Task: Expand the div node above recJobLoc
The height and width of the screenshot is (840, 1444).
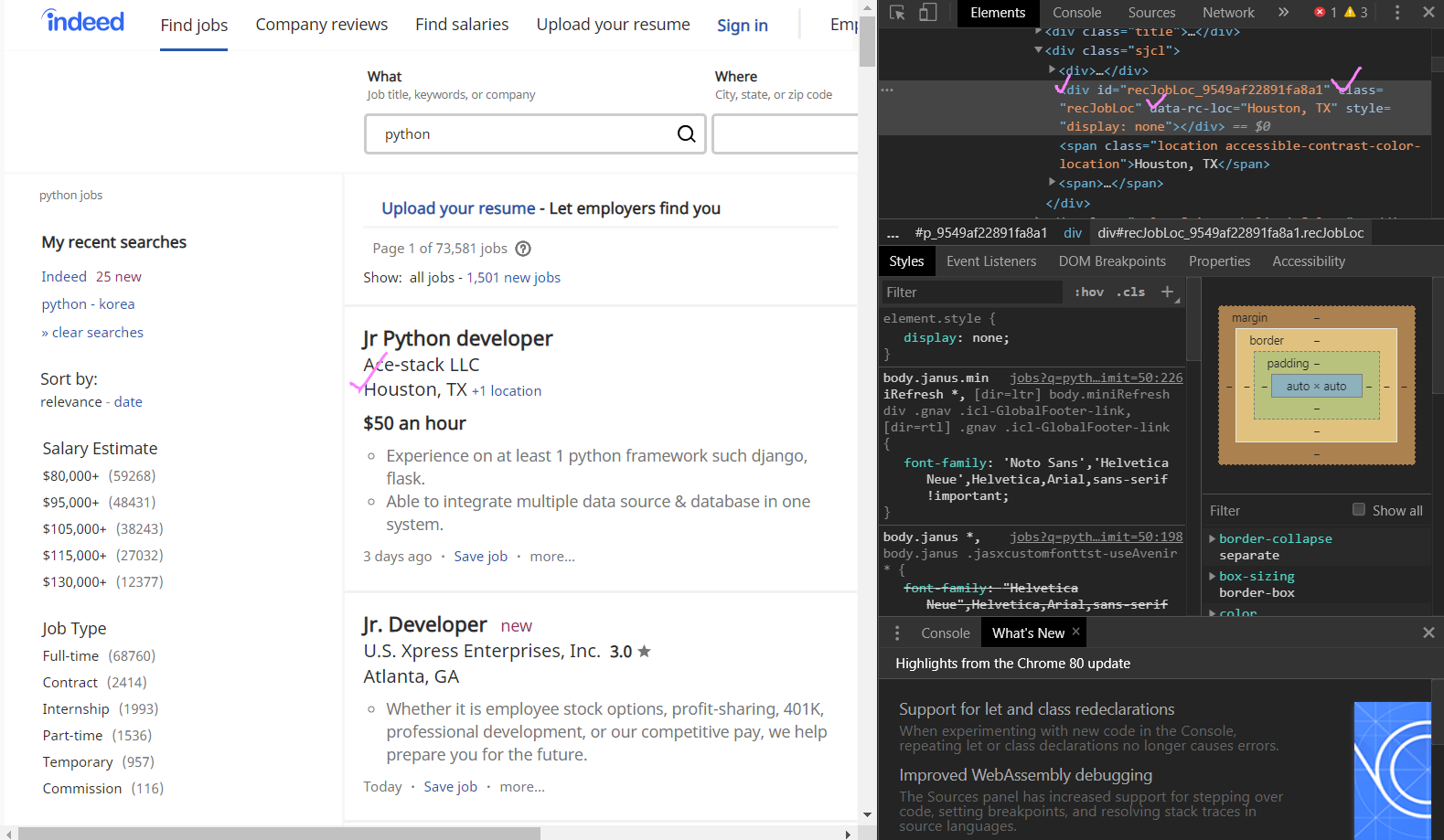Action: pos(1052,69)
